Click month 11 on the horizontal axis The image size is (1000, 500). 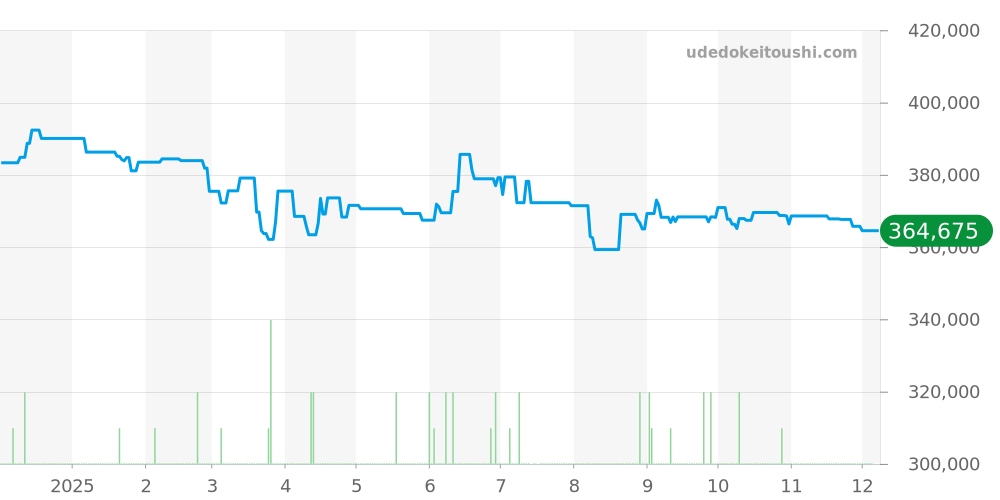tap(791, 486)
